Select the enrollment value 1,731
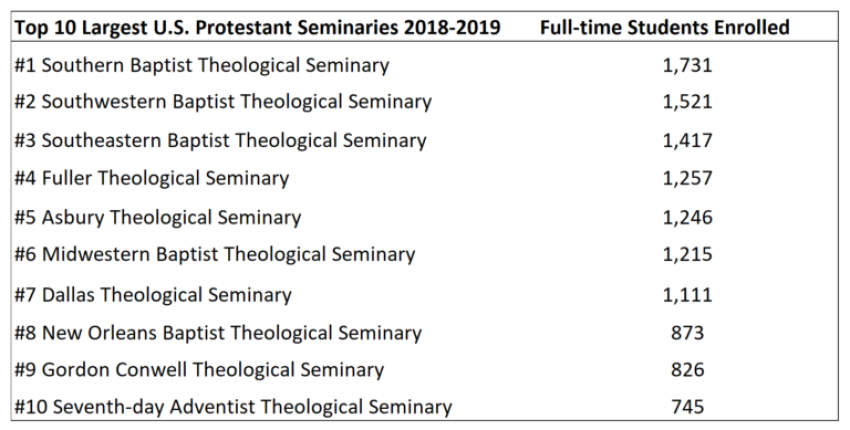The height and width of the screenshot is (430, 850). click(687, 67)
